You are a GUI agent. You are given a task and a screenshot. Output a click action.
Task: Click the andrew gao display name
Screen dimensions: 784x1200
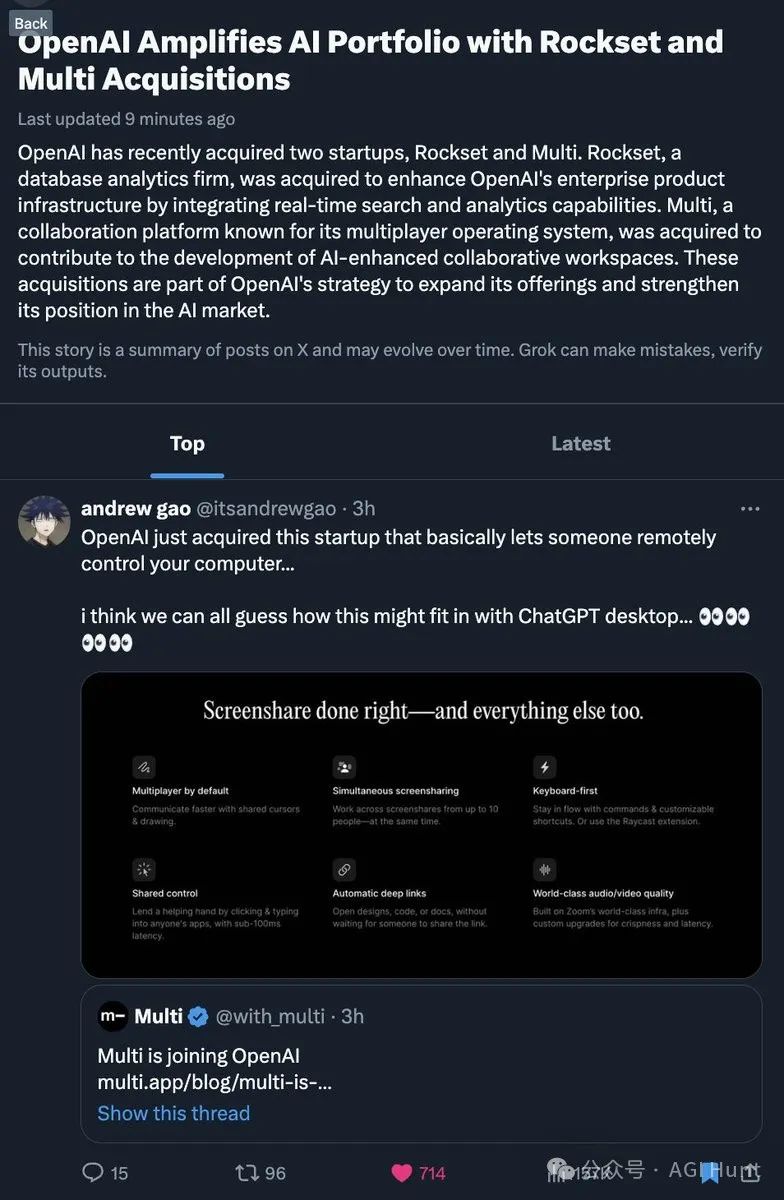click(136, 509)
